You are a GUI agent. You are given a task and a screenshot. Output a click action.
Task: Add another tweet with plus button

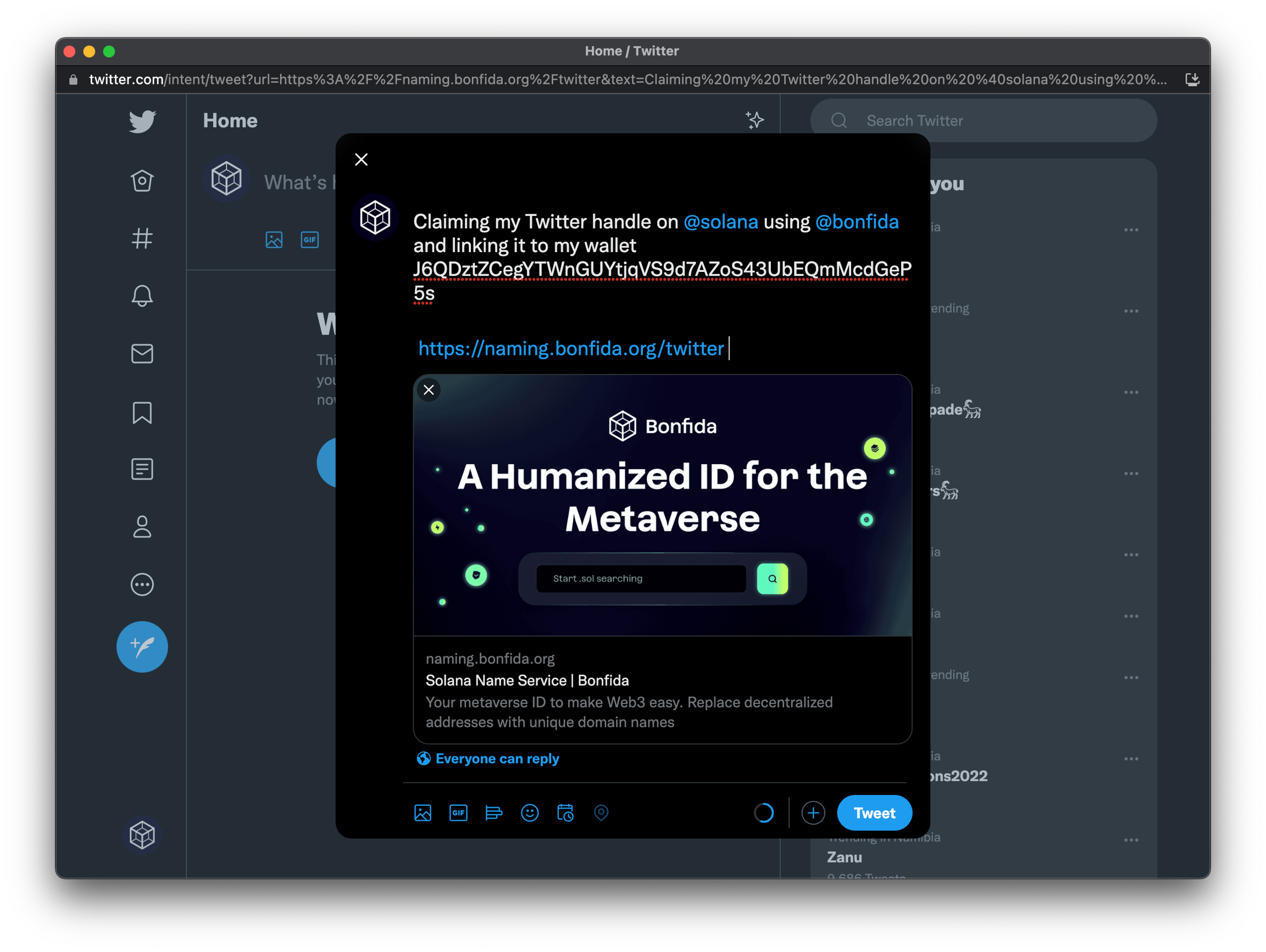pyautogui.click(x=813, y=812)
